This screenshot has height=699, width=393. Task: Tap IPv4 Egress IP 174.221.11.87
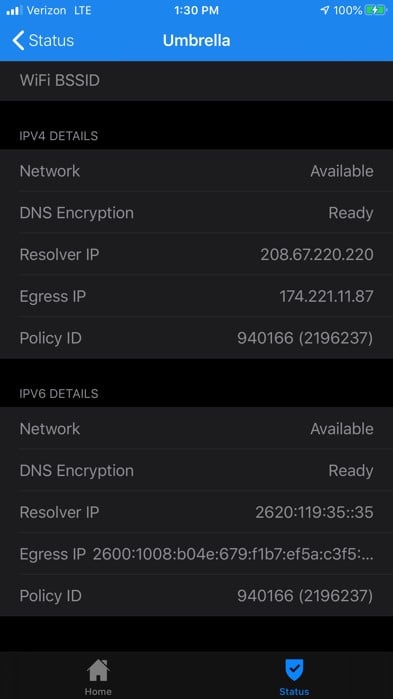pyautogui.click(x=327, y=296)
